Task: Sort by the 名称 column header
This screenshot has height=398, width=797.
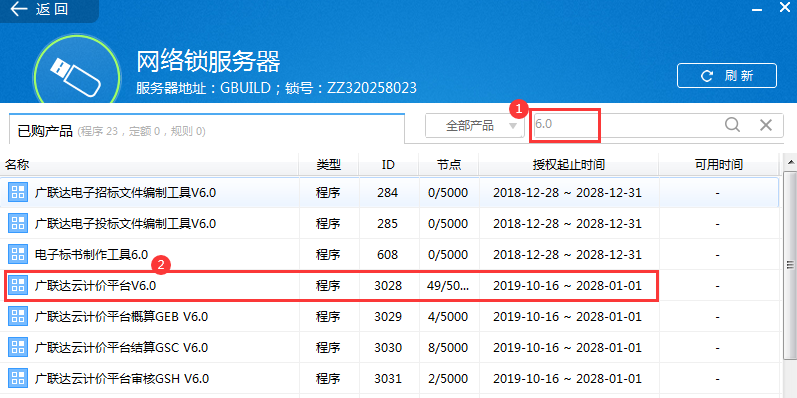Action: (149, 165)
